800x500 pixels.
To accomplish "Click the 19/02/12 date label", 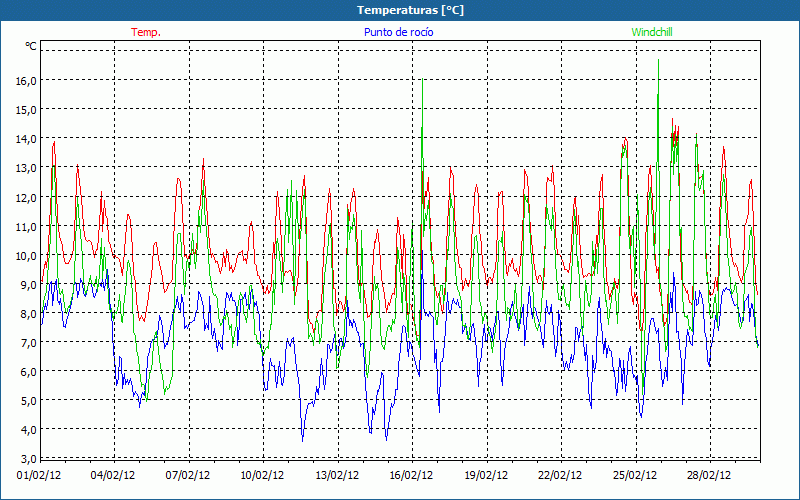I will pos(486,476).
